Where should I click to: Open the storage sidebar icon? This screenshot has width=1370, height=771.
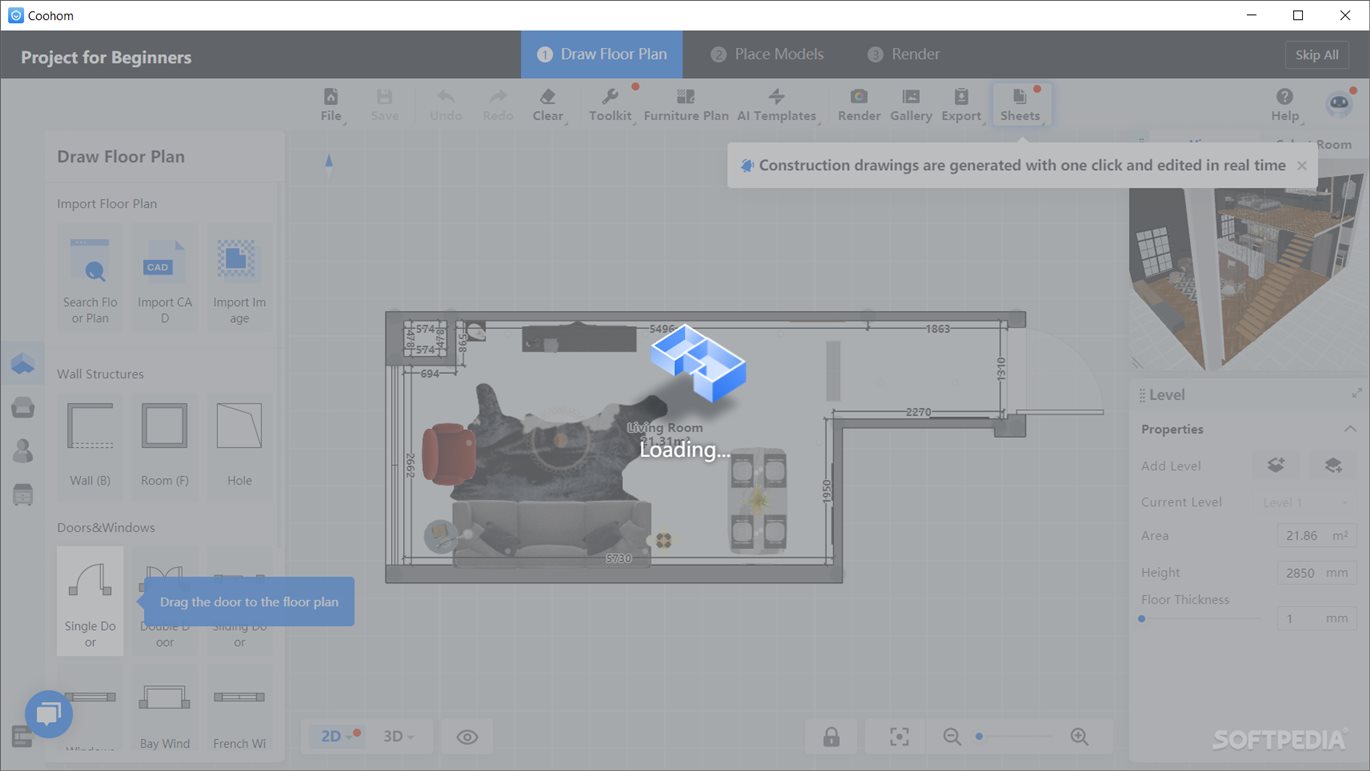pos(23,494)
